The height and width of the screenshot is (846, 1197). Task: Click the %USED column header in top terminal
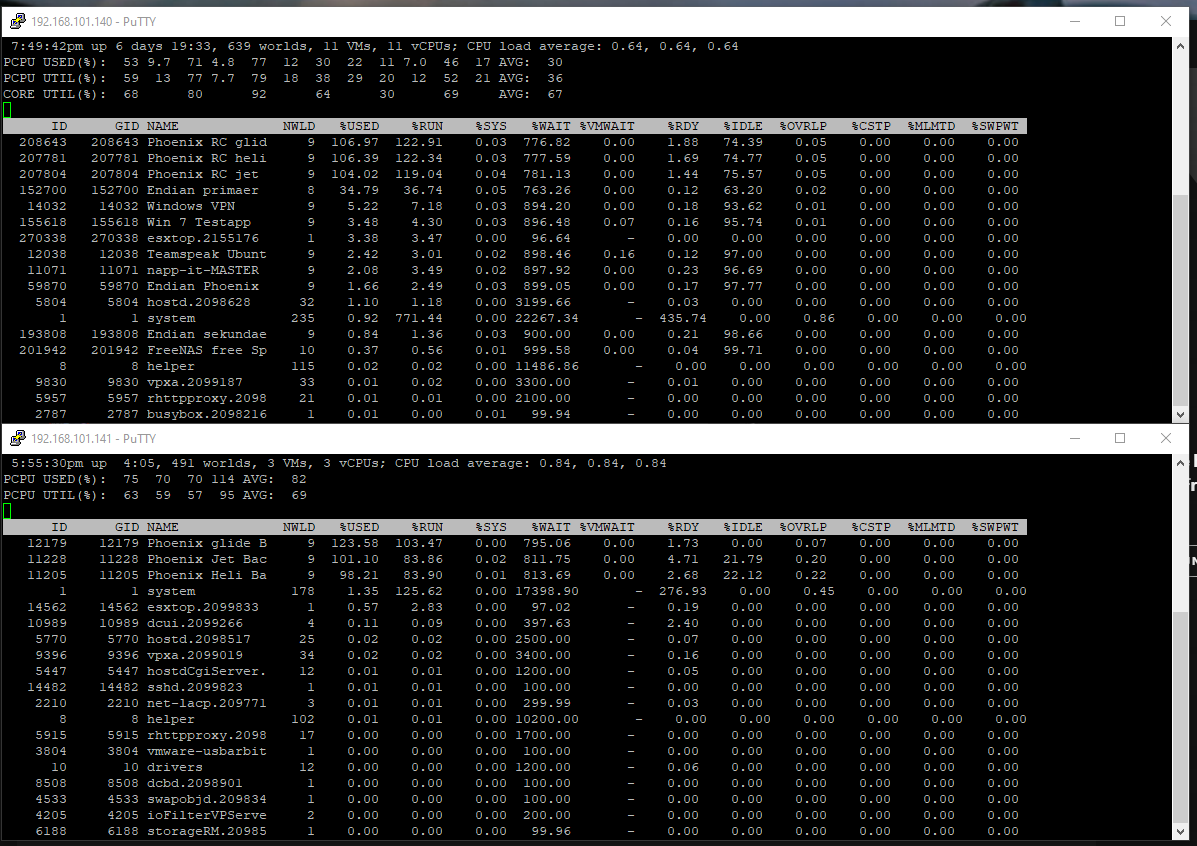359,126
